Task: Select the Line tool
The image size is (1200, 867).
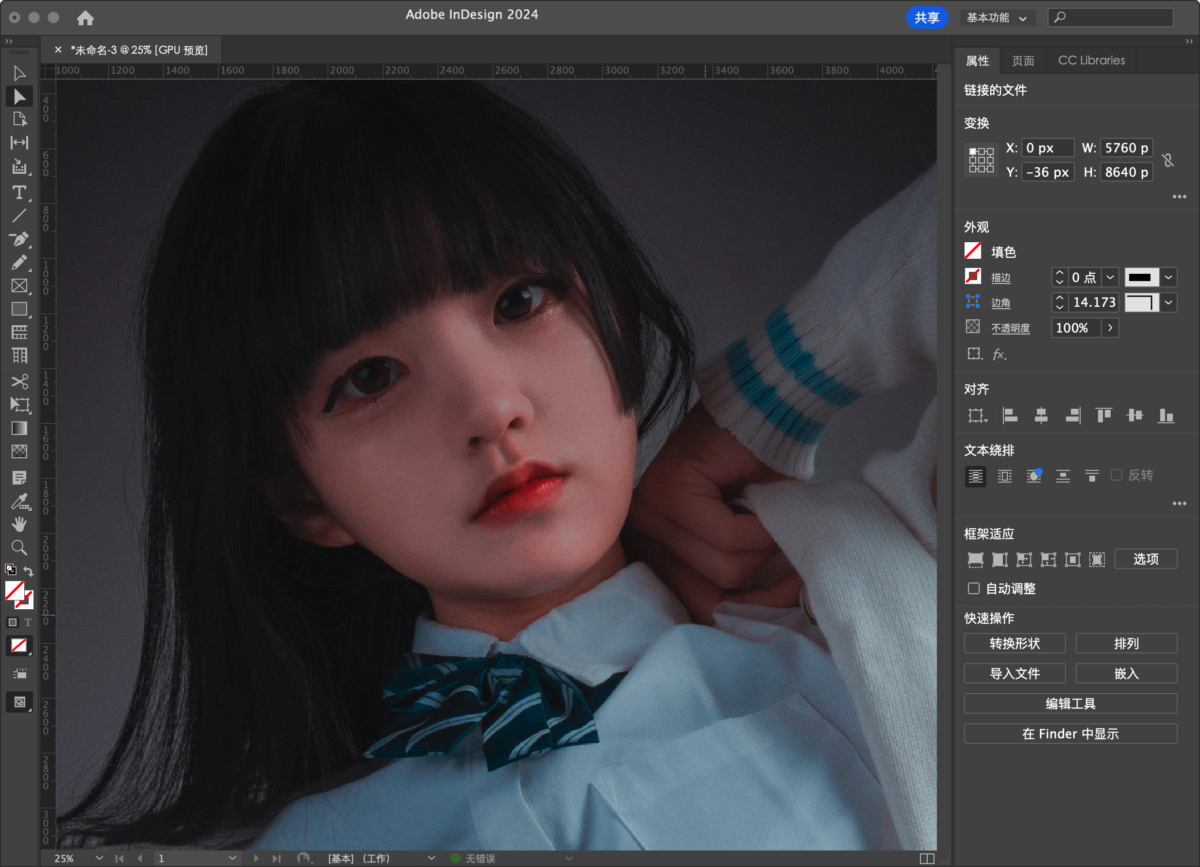Action: [19, 215]
